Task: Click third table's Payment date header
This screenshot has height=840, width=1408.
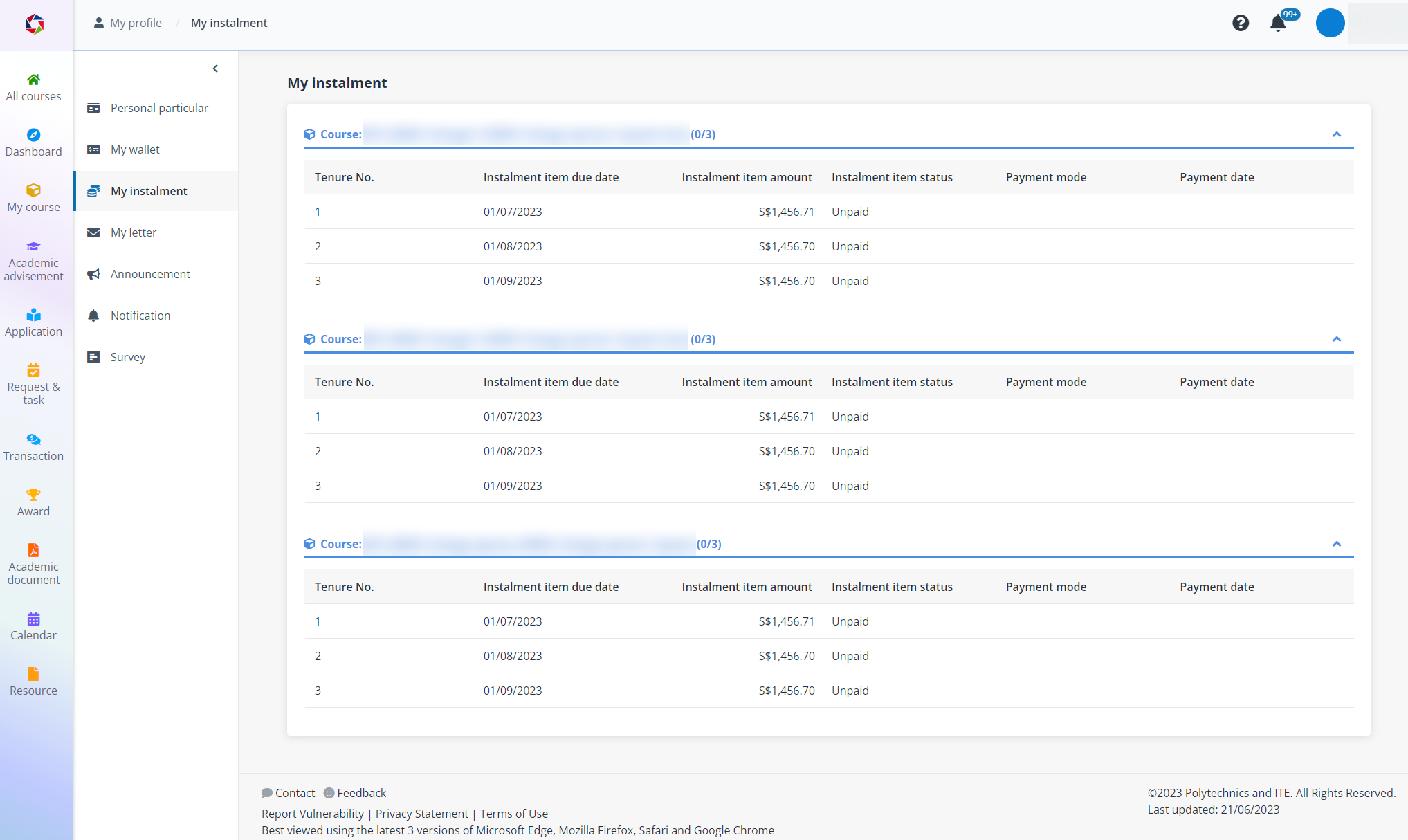Action: 1217,587
